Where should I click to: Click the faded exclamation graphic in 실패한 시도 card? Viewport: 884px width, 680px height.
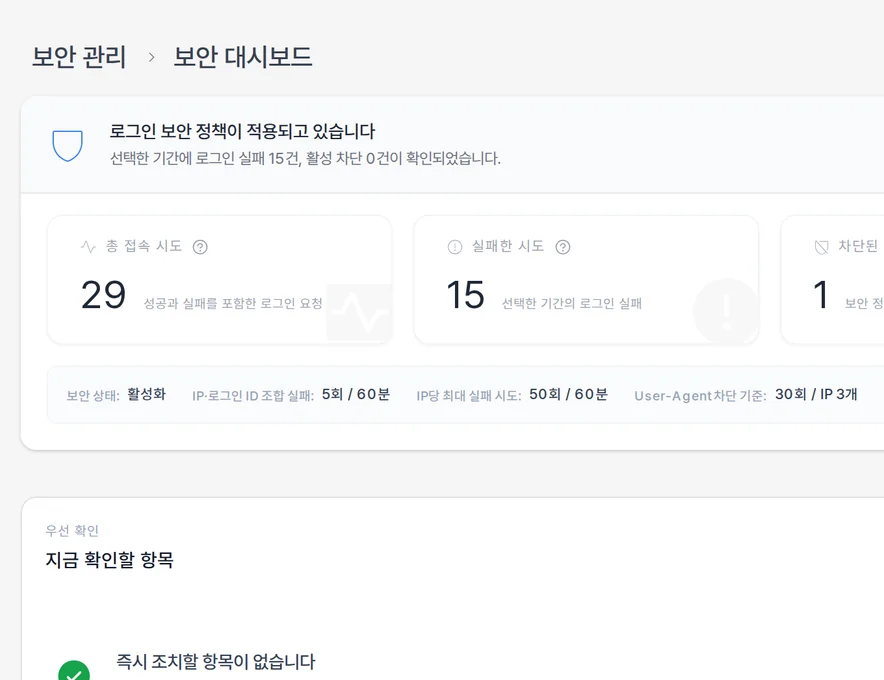pyautogui.click(x=727, y=311)
